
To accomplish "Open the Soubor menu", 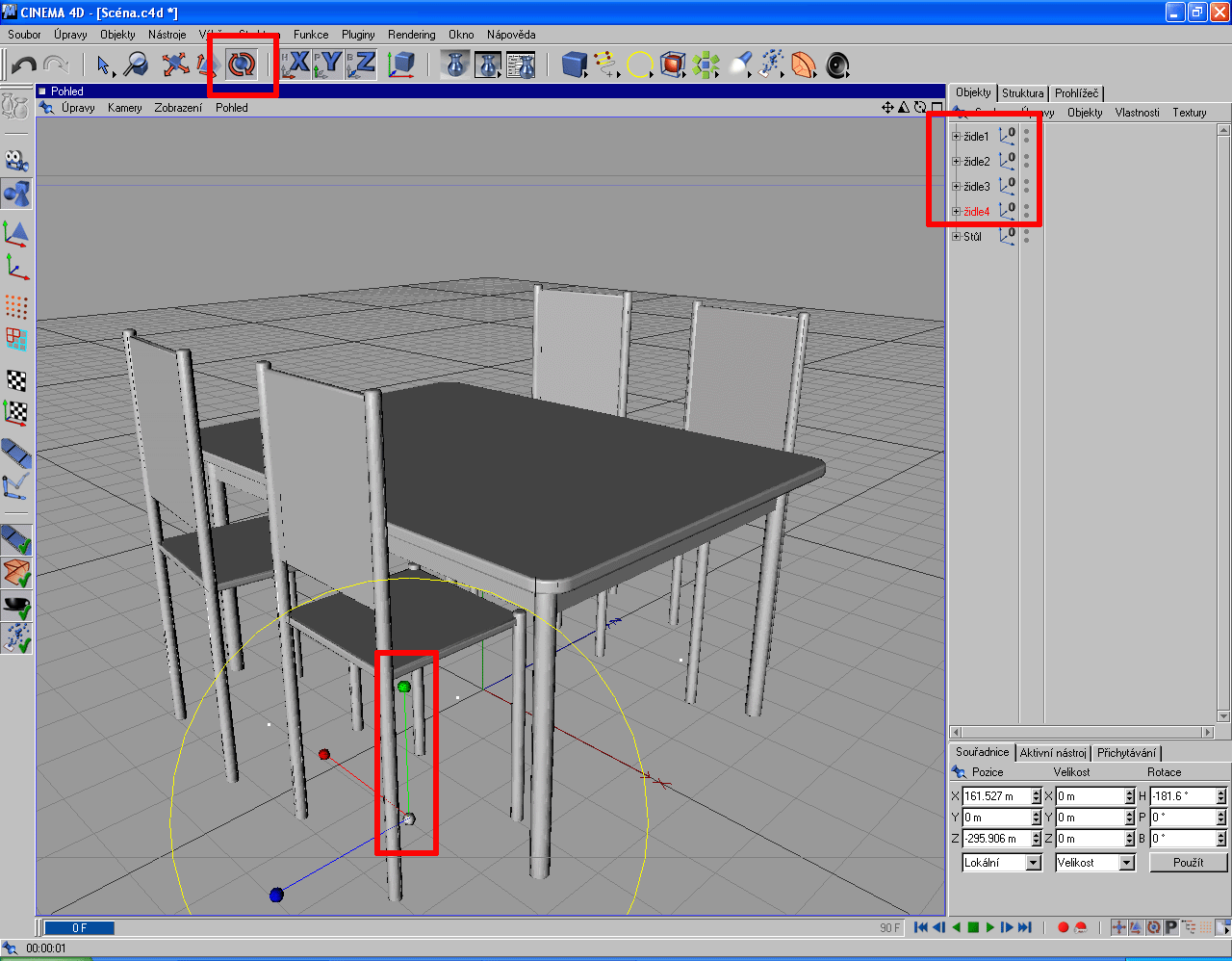I will pyautogui.click(x=24, y=35).
